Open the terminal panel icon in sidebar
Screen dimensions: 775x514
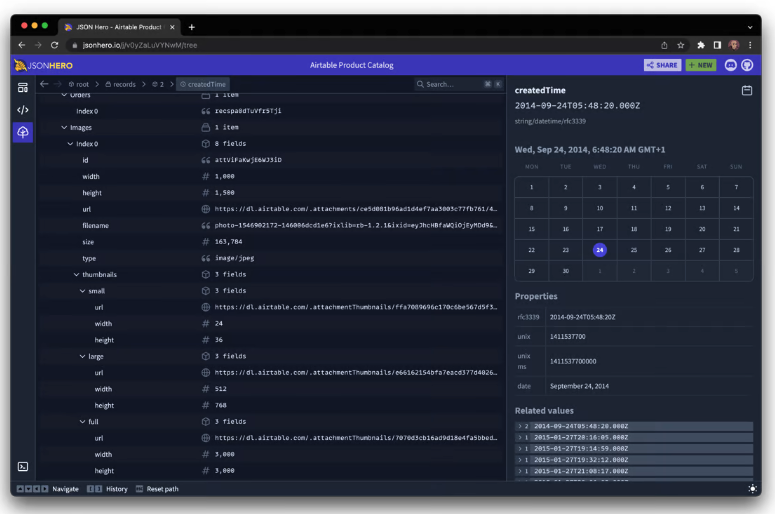(x=23, y=467)
